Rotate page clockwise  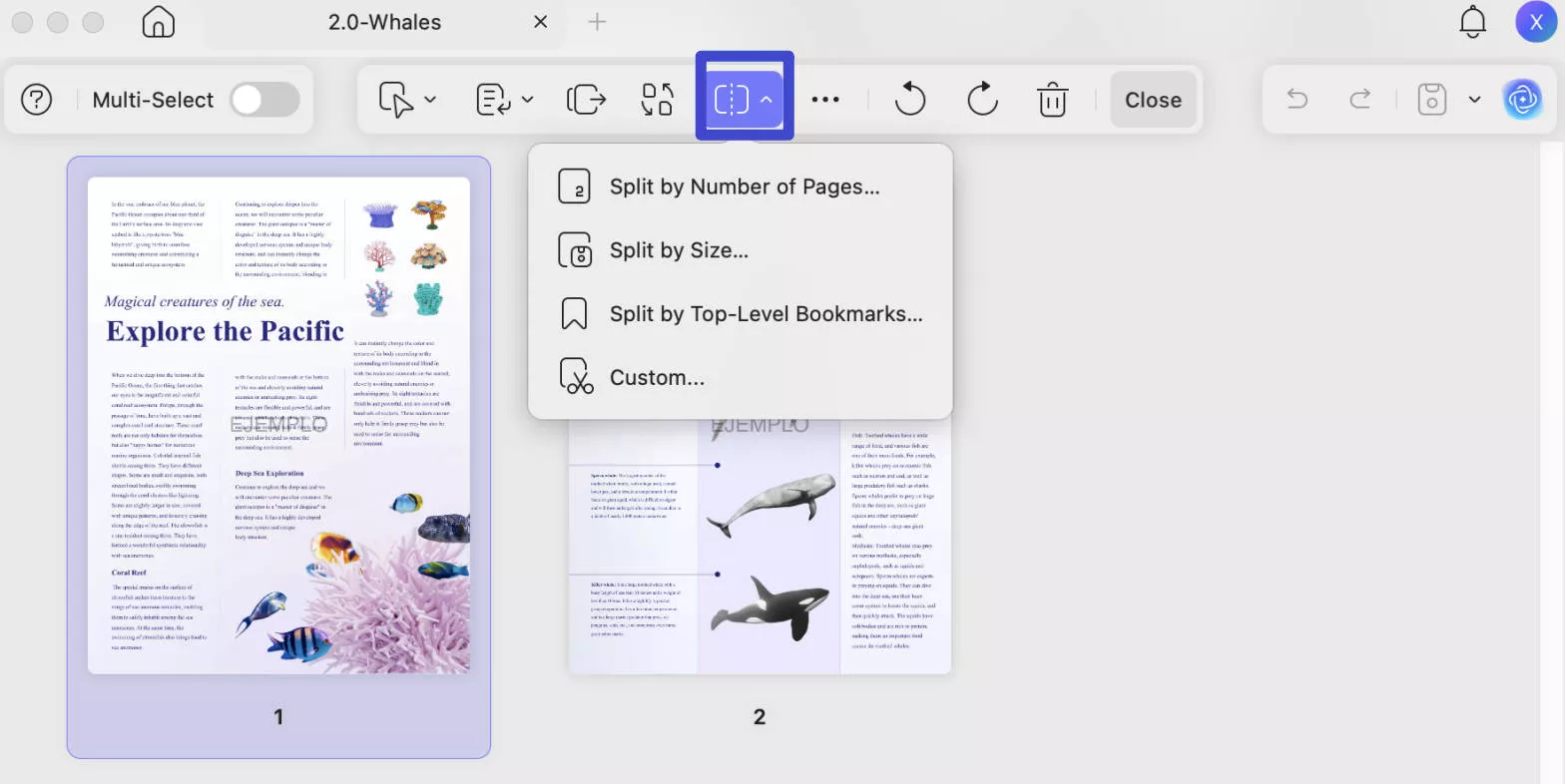(982, 100)
